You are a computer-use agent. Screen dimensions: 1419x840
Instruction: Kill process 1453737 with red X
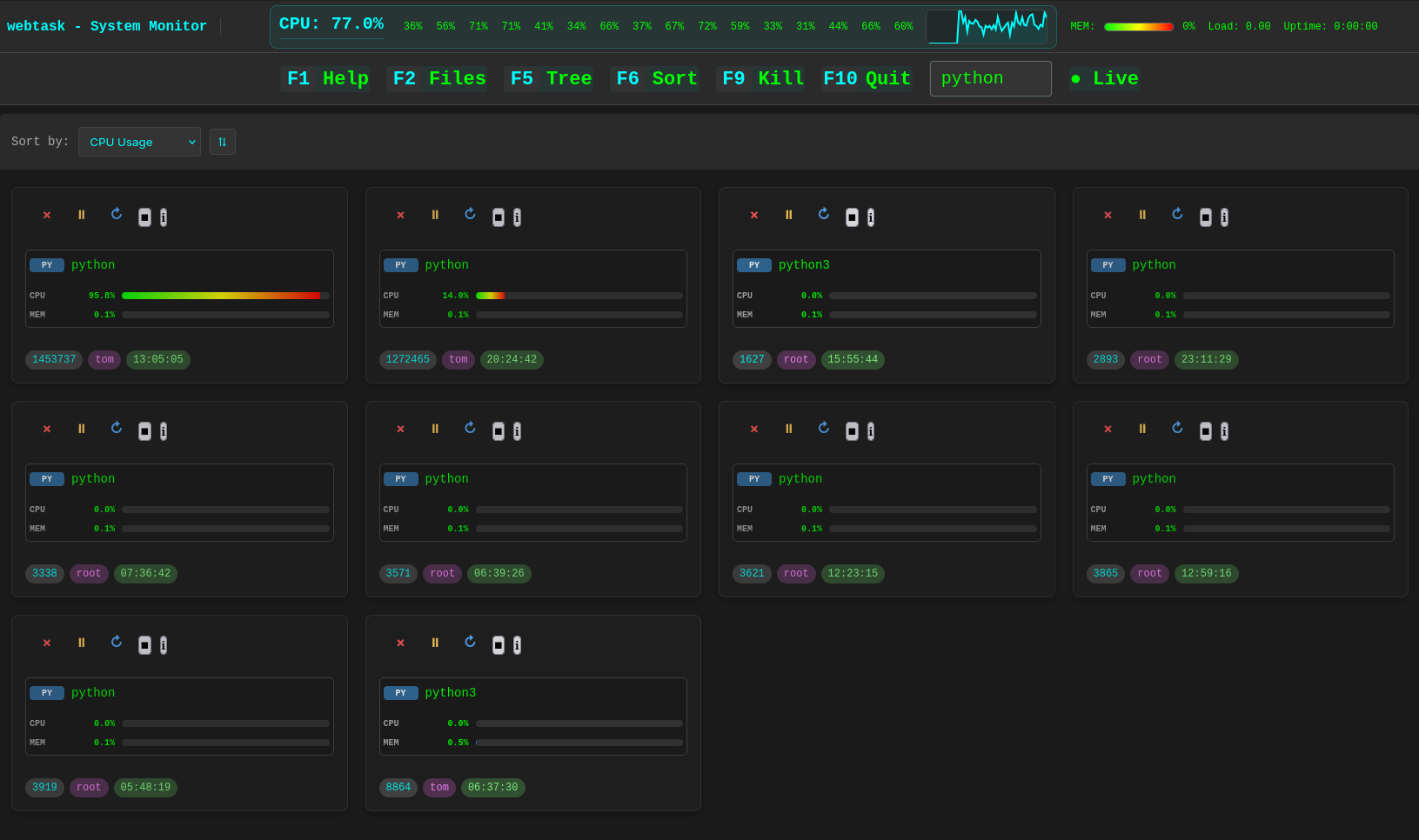pyautogui.click(x=47, y=216)
